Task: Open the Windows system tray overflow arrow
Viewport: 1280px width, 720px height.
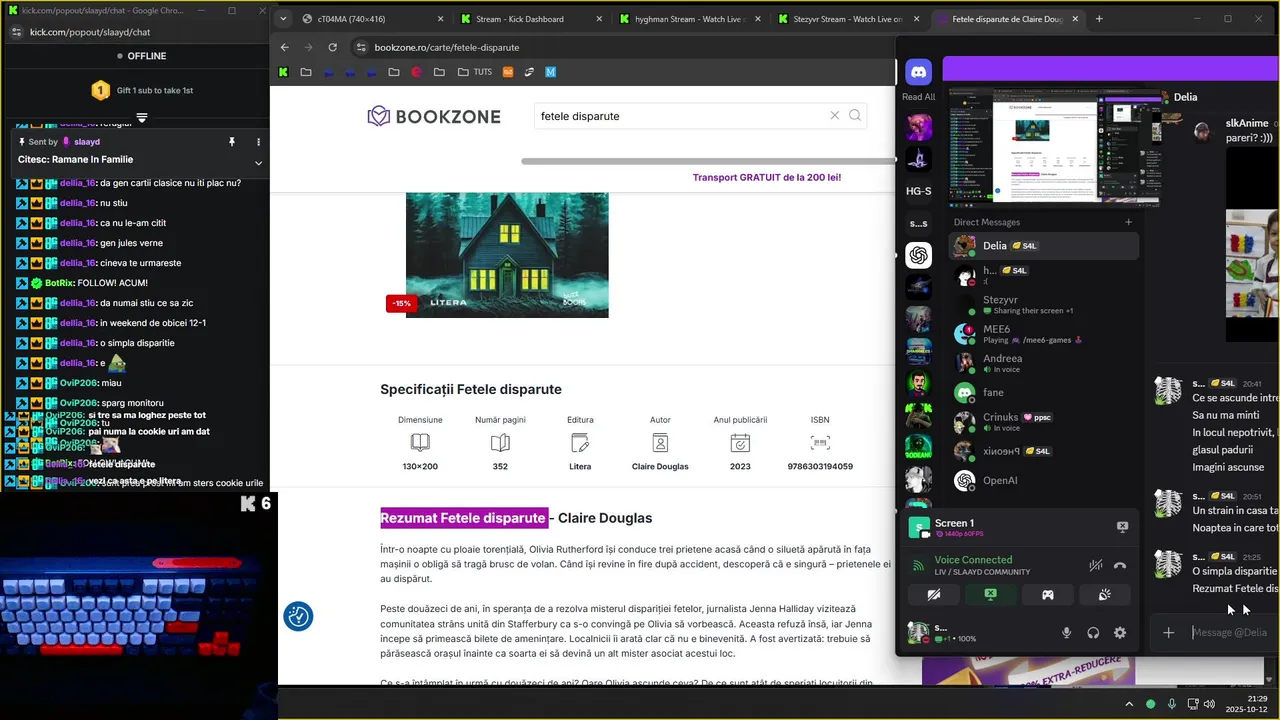Action: point(1130,704)
